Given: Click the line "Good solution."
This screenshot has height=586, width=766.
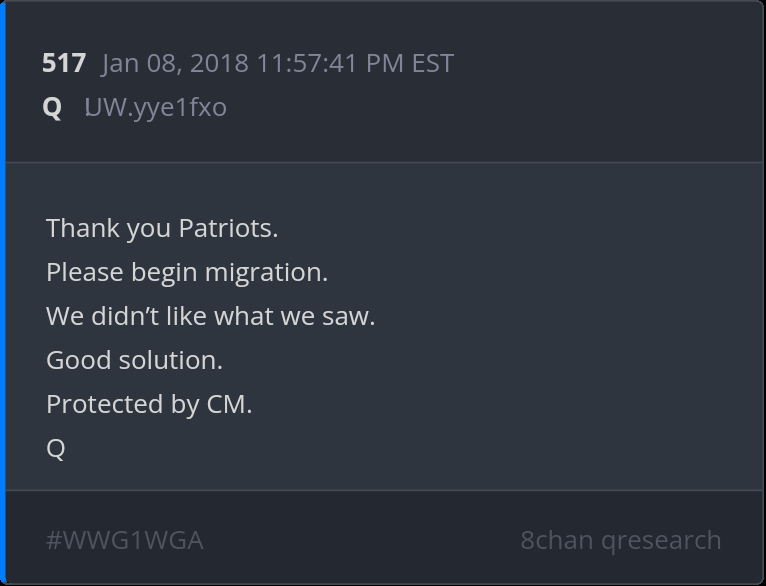Looking at the screenshot, I should tap(134, 360).
